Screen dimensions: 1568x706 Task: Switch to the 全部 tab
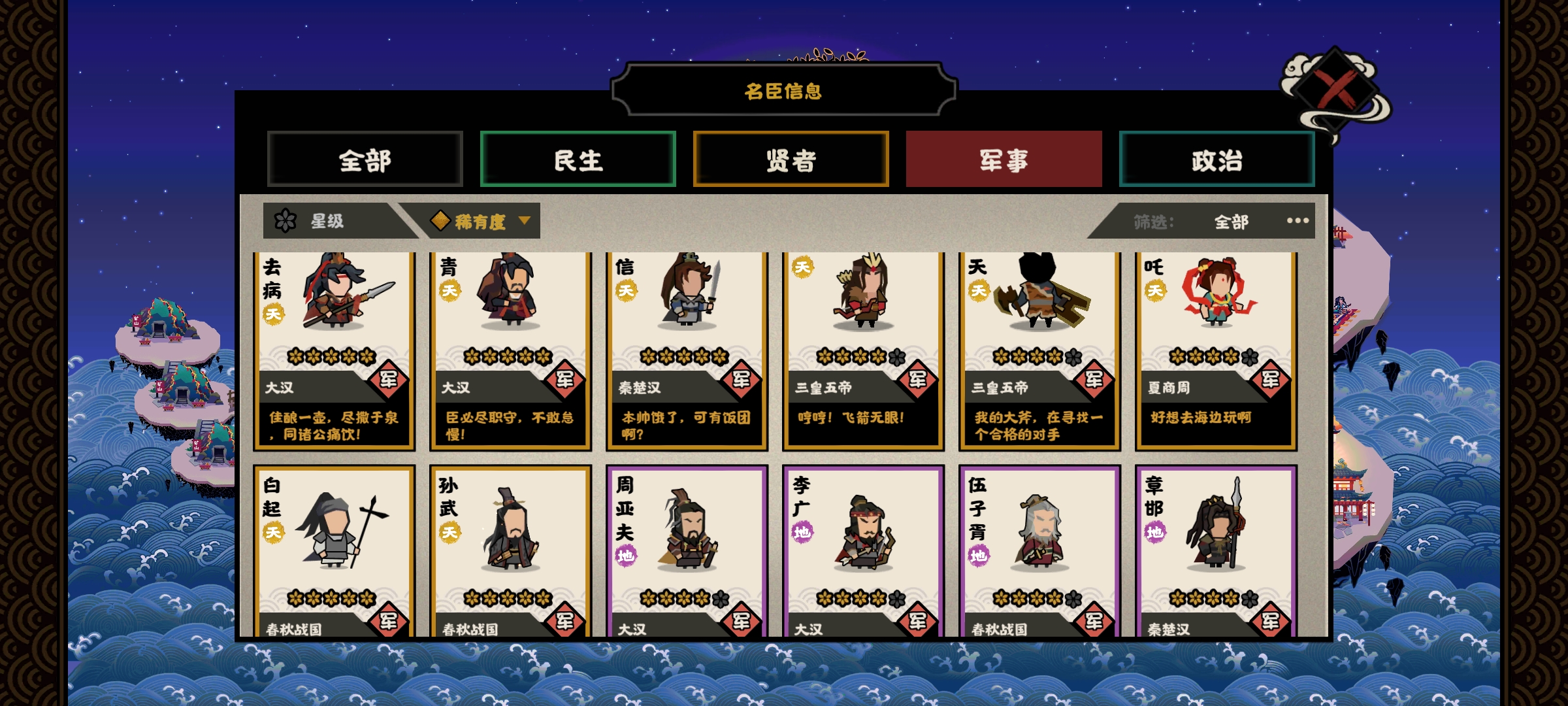tap(365, 160)
